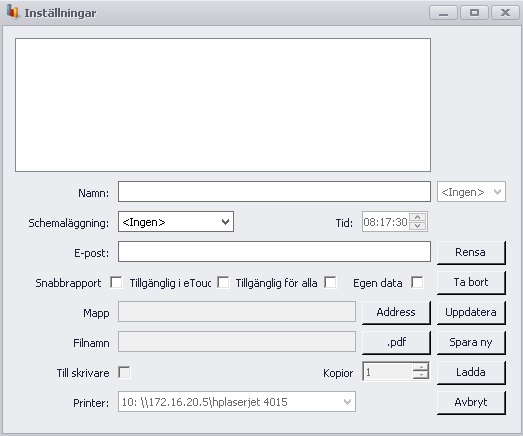Toggle the Till skrivare checkbox
The height and width of the screenshot is (436, 523).
pos(124,372)
